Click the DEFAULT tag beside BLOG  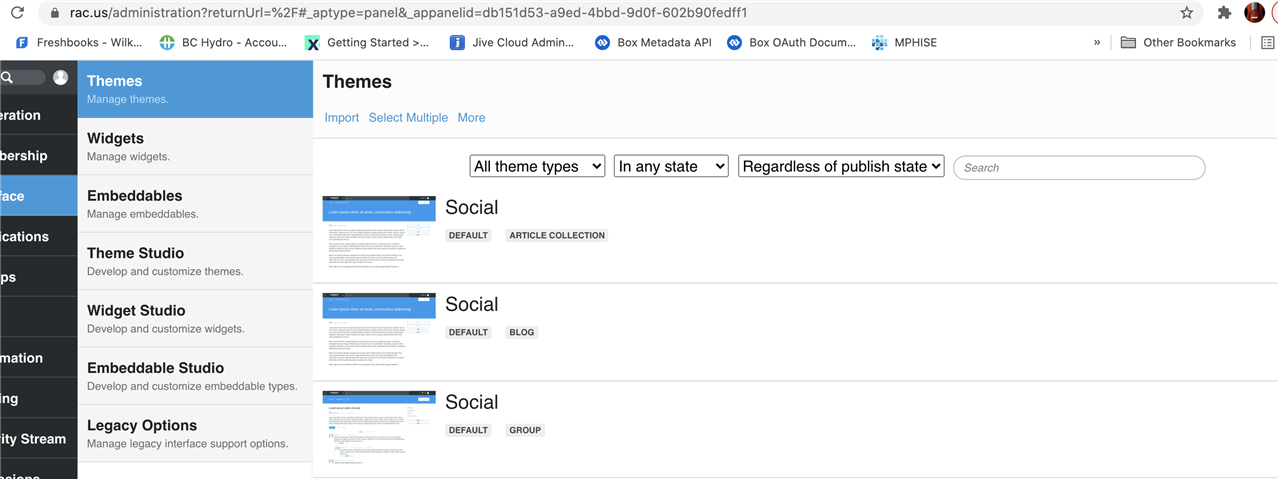point(468,332)
